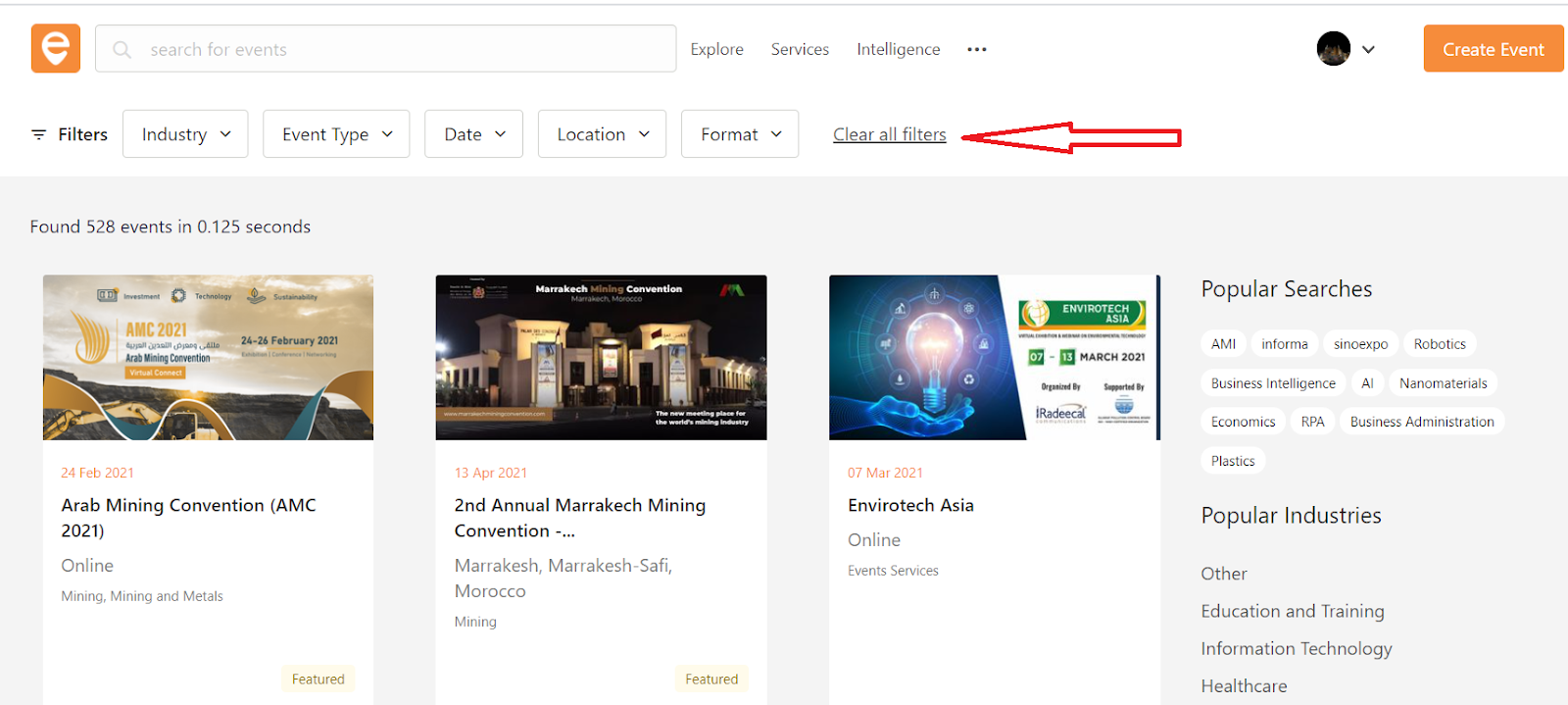Open the Marrakech Mining Convention banner image

point(601,358)
